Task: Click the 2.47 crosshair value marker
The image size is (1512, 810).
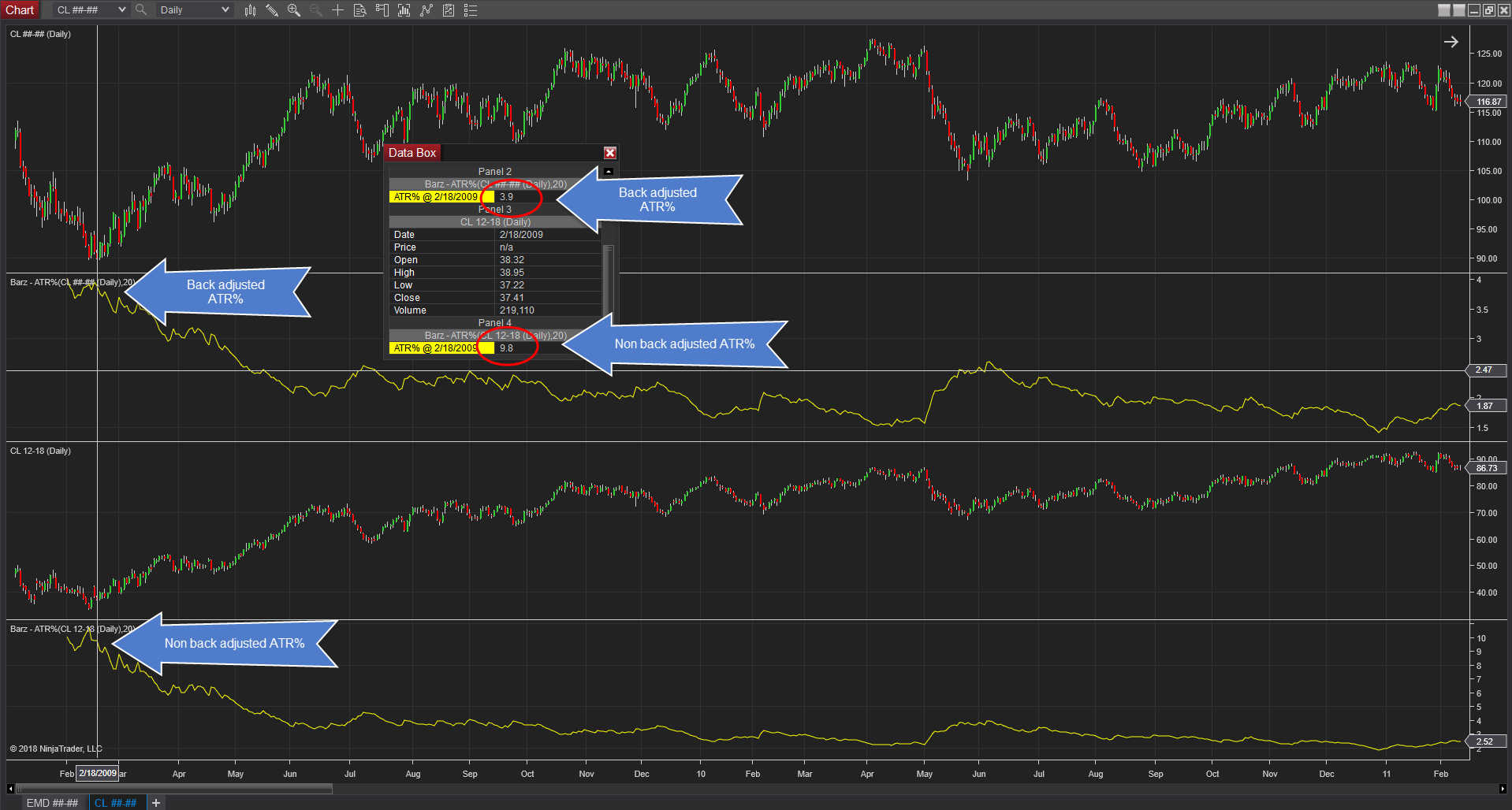Action: pos(1484,370)
